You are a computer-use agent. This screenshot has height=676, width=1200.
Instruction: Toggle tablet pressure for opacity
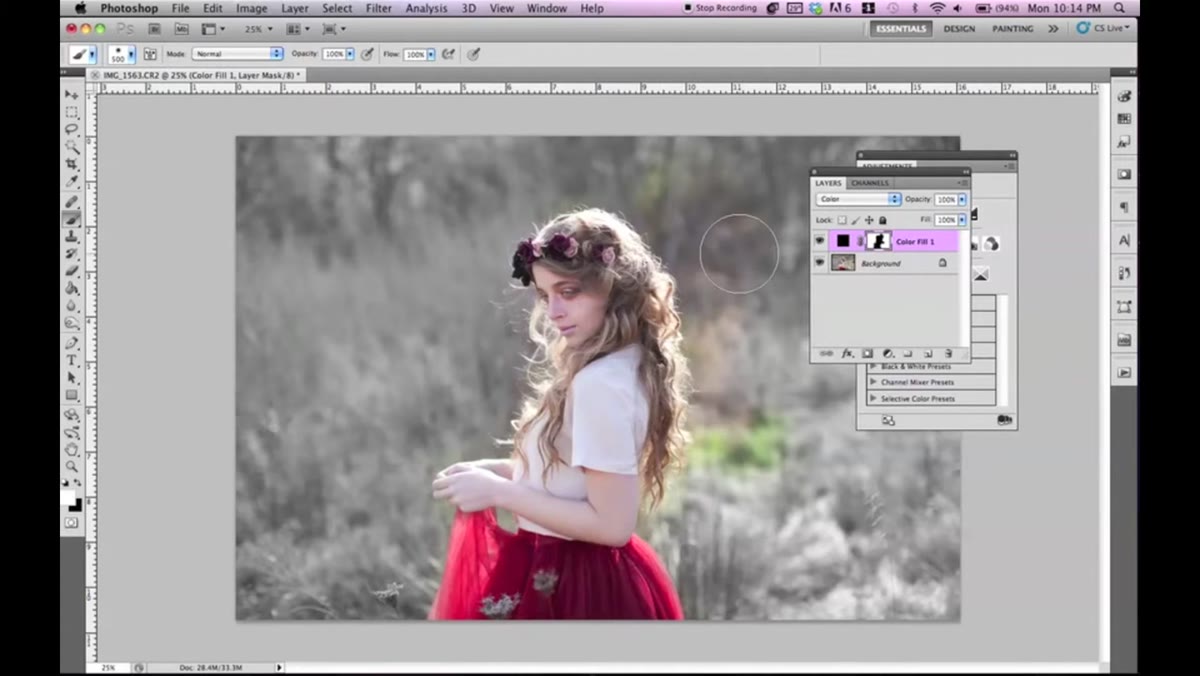367,54
